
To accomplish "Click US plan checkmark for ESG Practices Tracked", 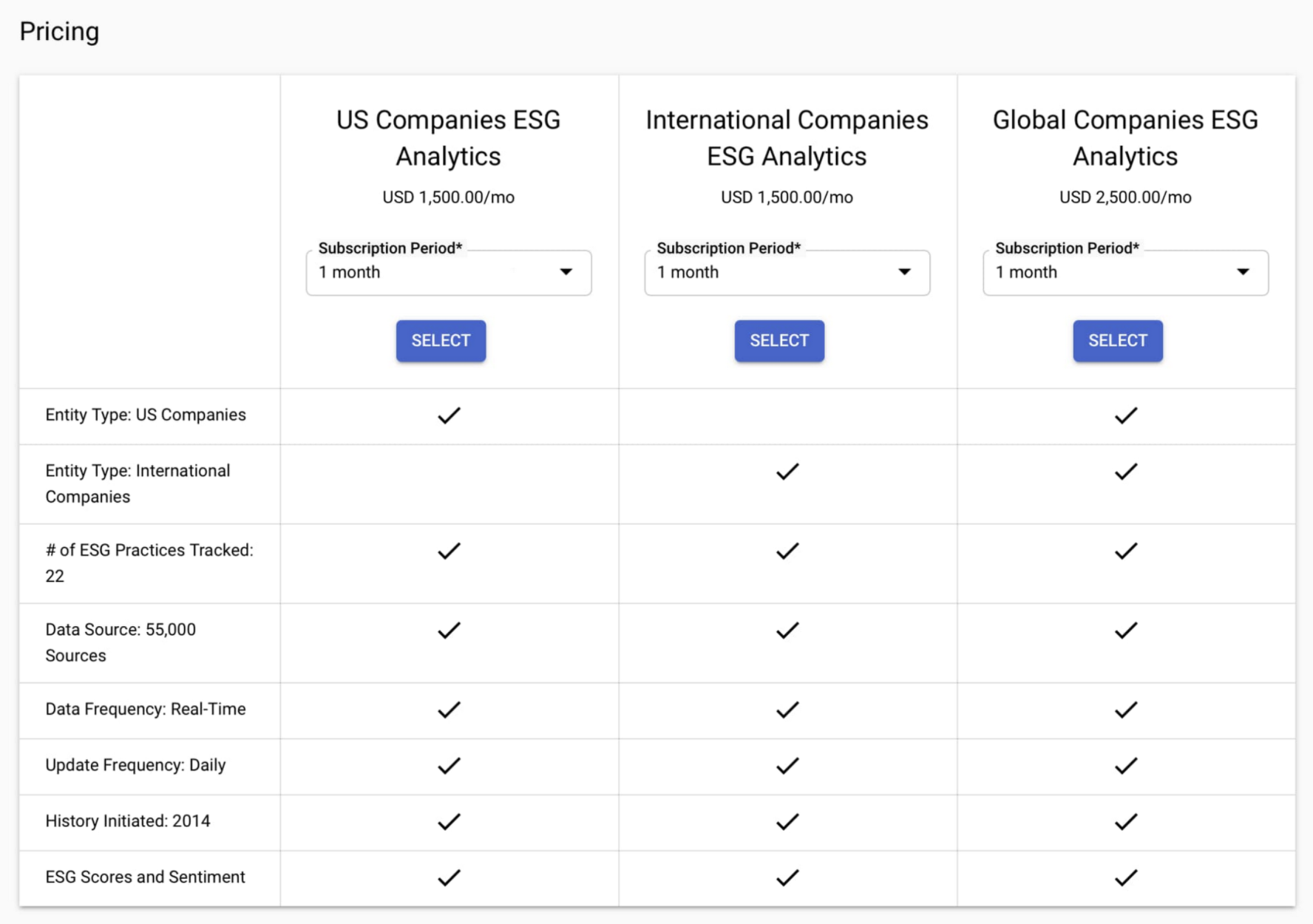I will pyautogui.click(x=449, y=551).
